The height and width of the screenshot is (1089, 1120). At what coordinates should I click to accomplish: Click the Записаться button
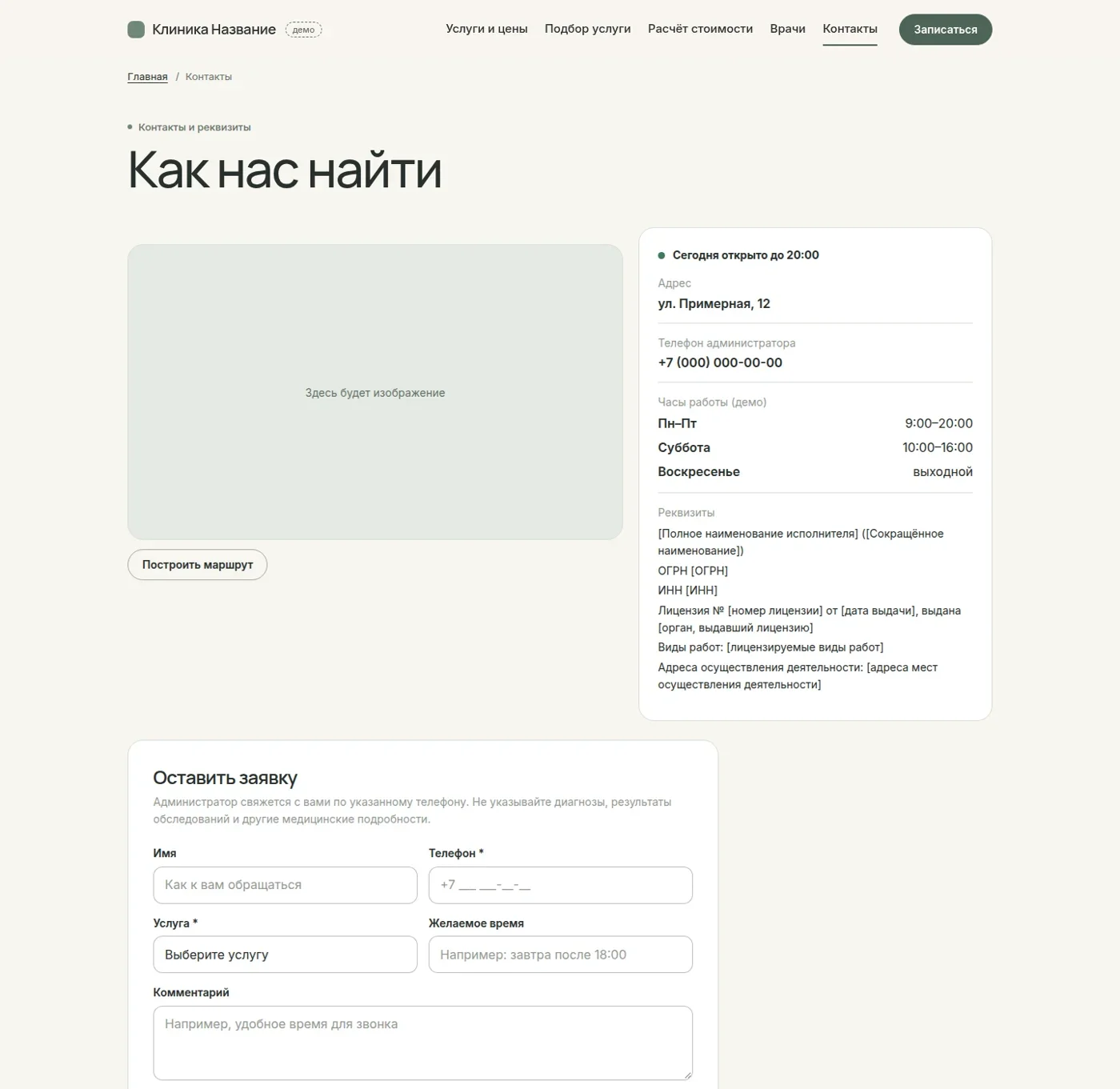point(946,30)
